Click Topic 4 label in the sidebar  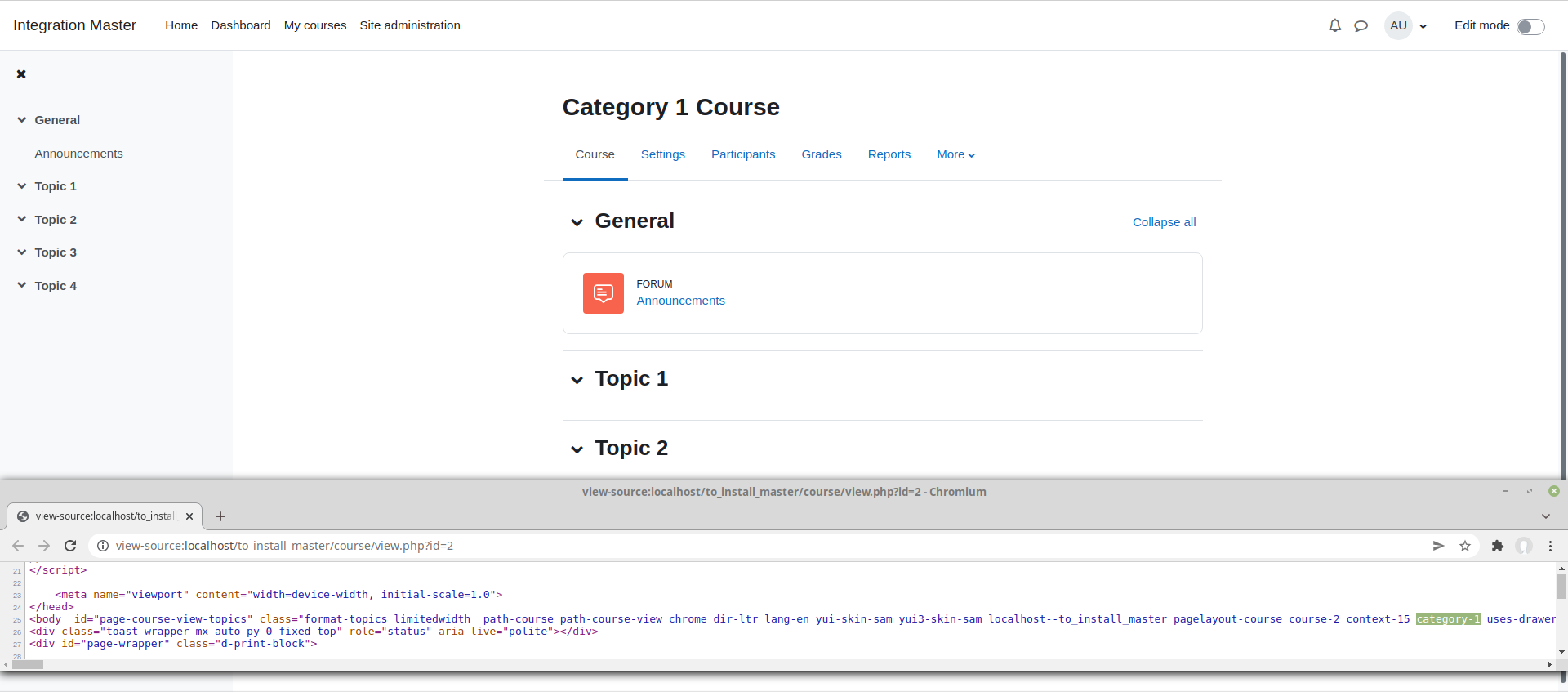coord(56,286)
